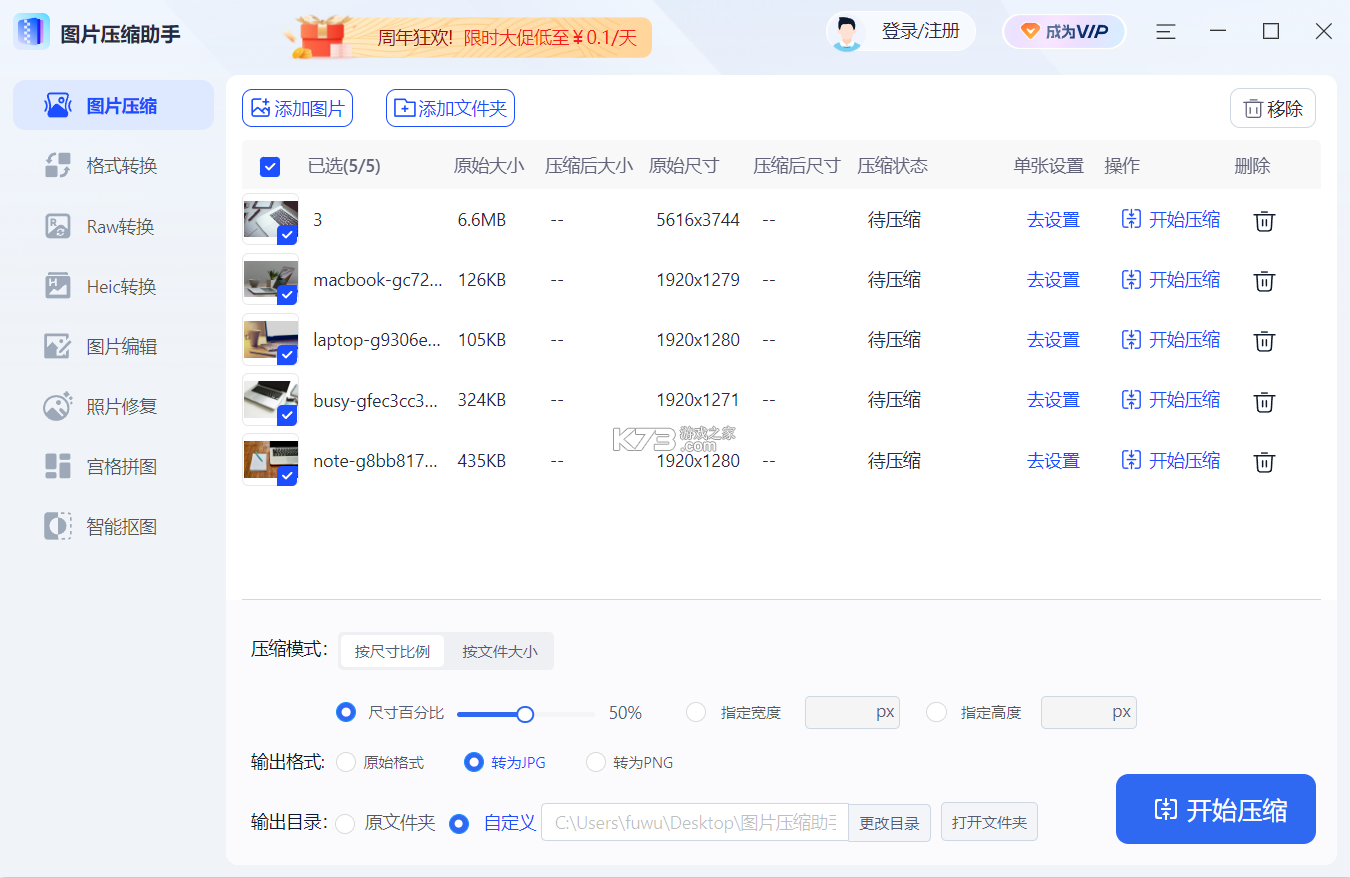Toggle the select-all checkbox in header
1350x878 pixels.
(270, 167)
